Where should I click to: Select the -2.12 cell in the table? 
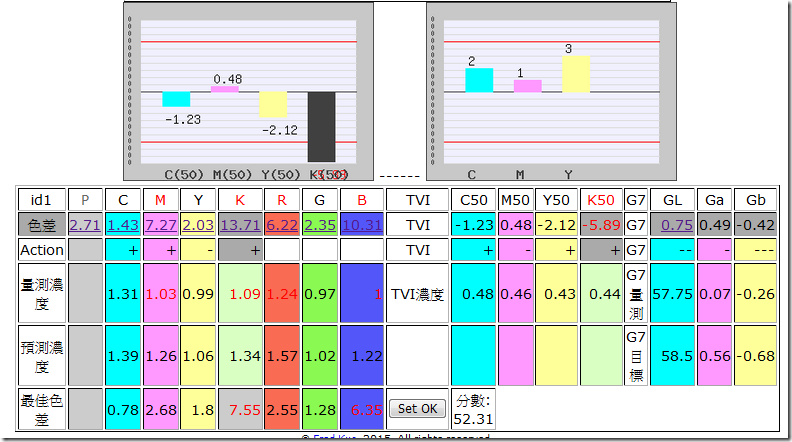[556, 225]
